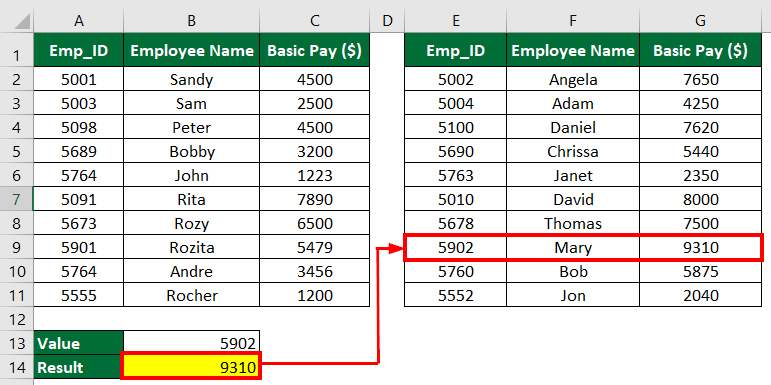Click the Result label cell
Viewport: 771px width, 385px height.
tap(79, 367)
